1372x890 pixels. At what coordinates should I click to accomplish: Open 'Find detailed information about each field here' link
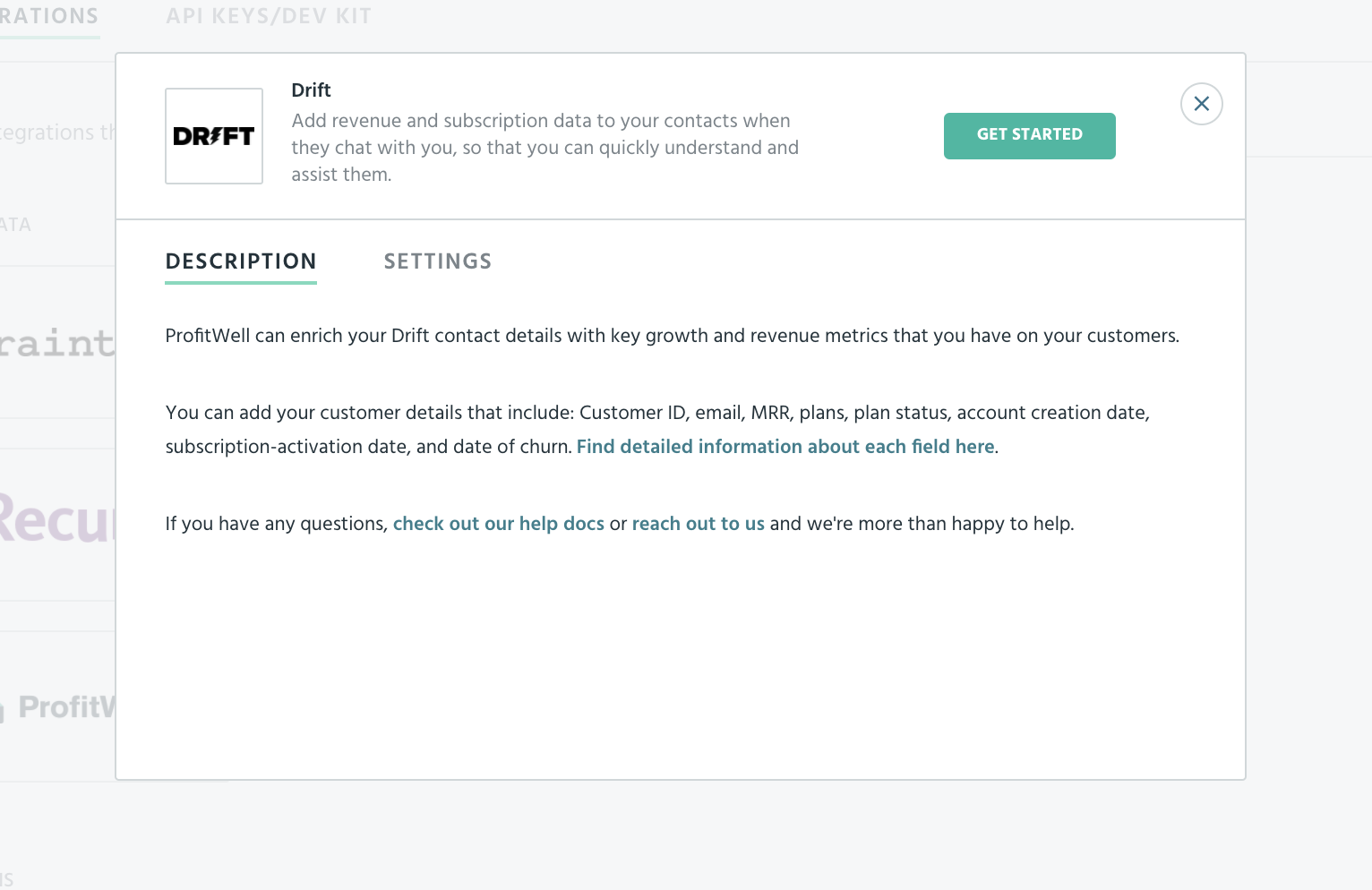(x=785, y=447)
